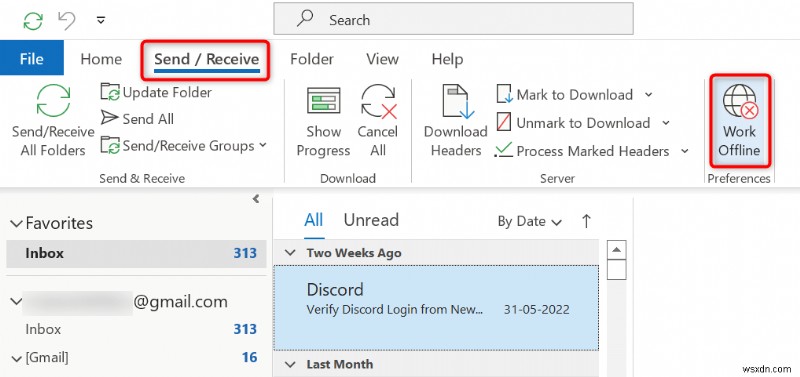Image resolution: width=800 pixels, height=377 pixels.
Task: Click Mark to Download command
Action: pyautogui.click(x=565, y=95)
